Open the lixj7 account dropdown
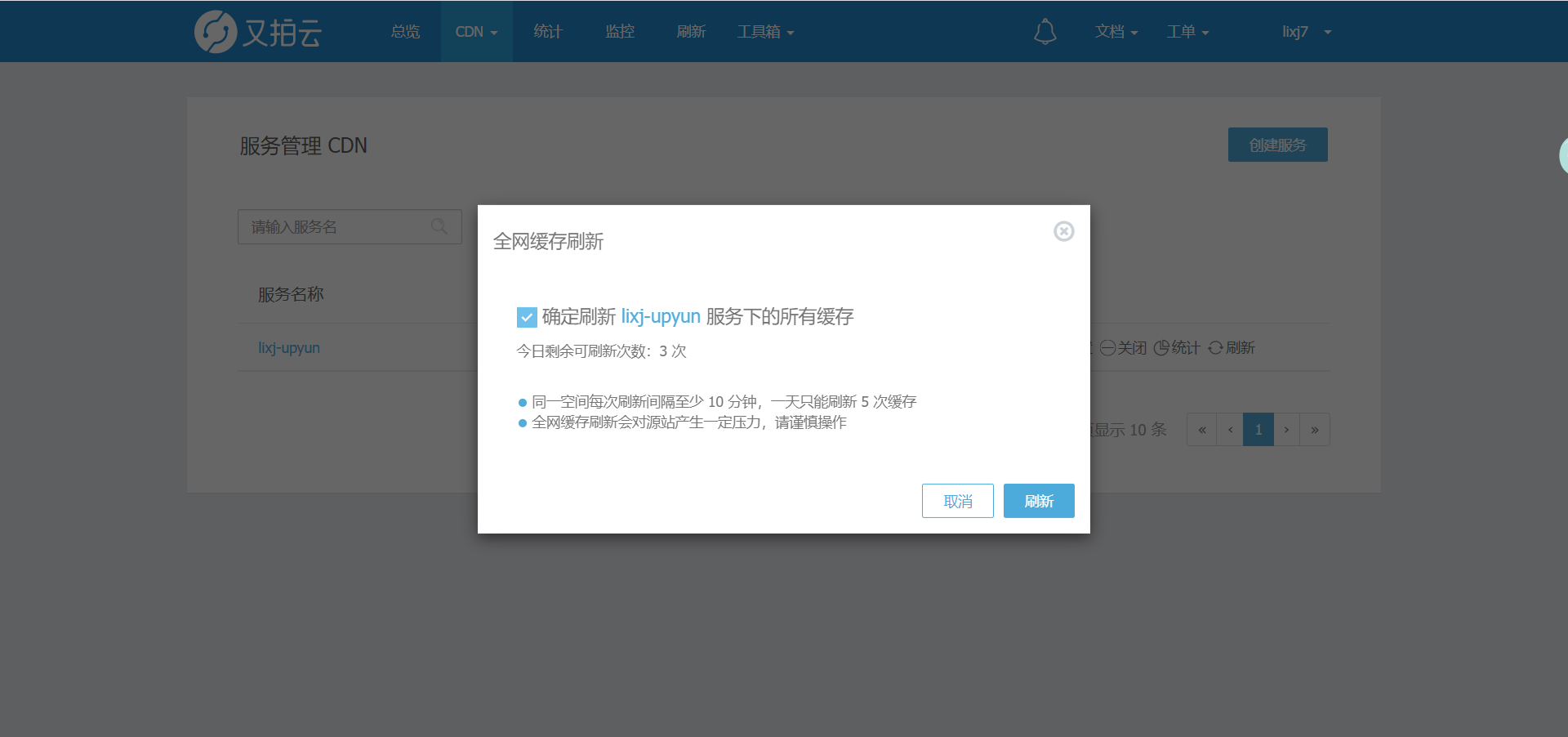The width and height of the screenshot is (1568, 737). pos(1306,32)
